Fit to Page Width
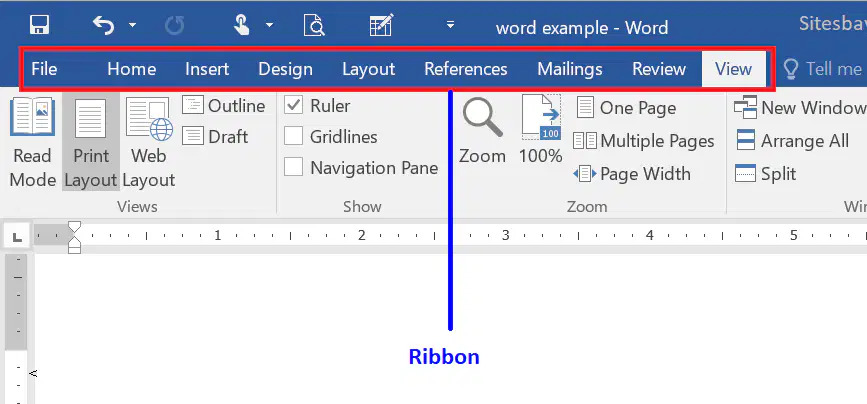Viewport: 867px width, 404px height. [x=632, y=174]
